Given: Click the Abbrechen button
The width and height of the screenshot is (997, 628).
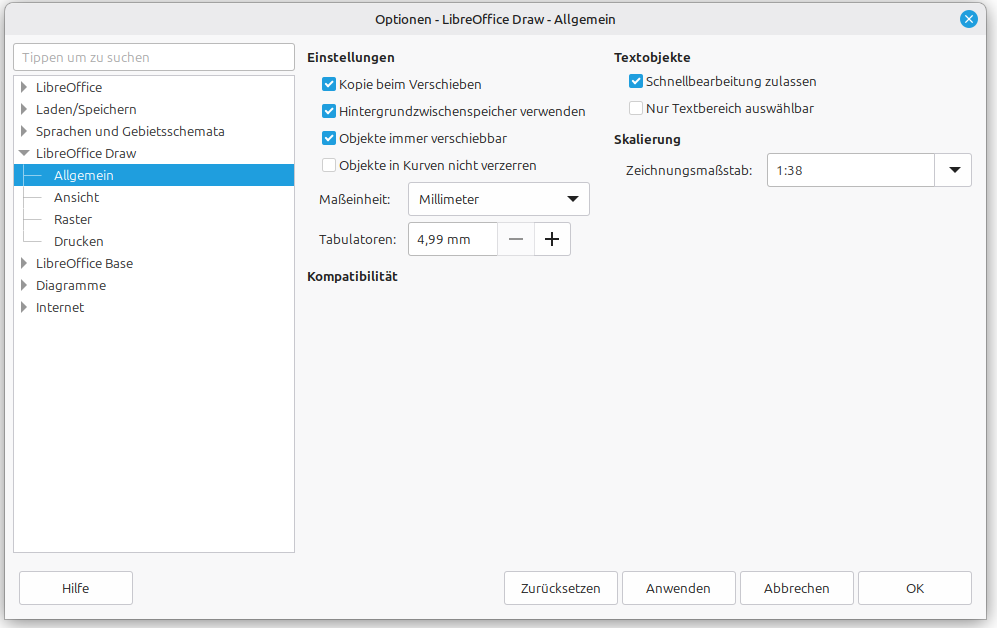Looking at the screenshot, I should point(796,588).
